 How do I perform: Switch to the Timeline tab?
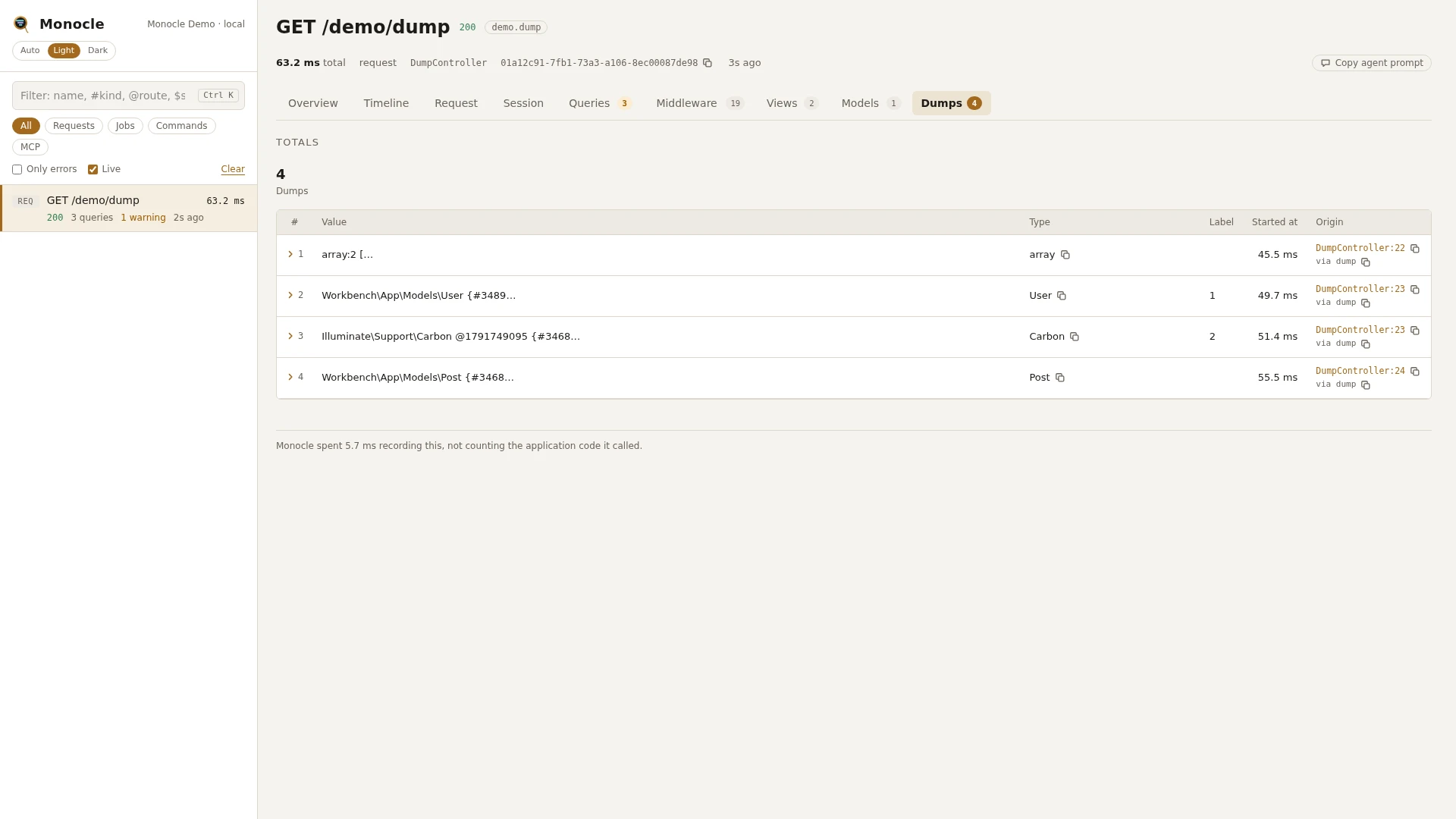click(x=386, y=103)
